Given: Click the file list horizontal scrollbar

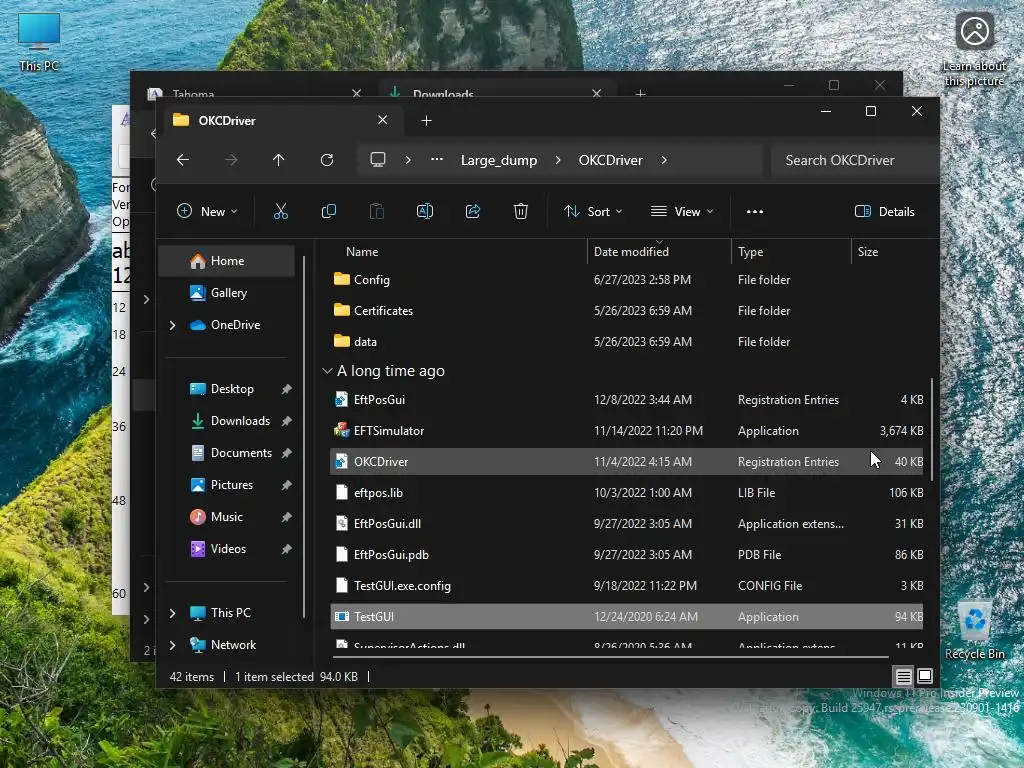Looking at the screenshot, I should pos(611,656).
